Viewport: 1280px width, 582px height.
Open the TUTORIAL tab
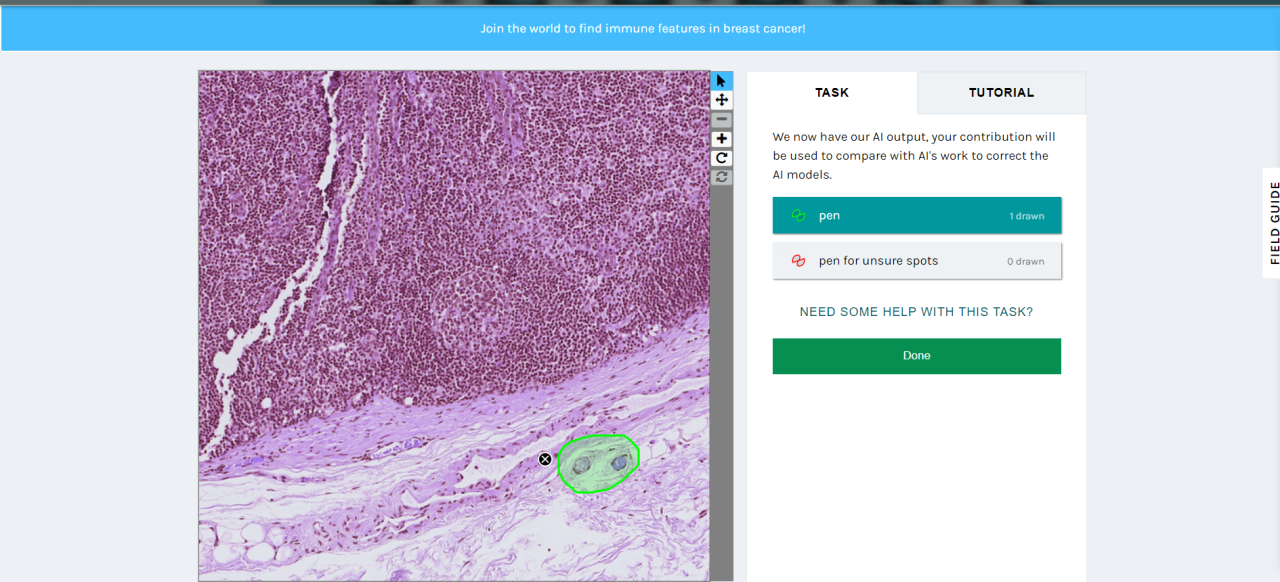(x=1001, y=92)
